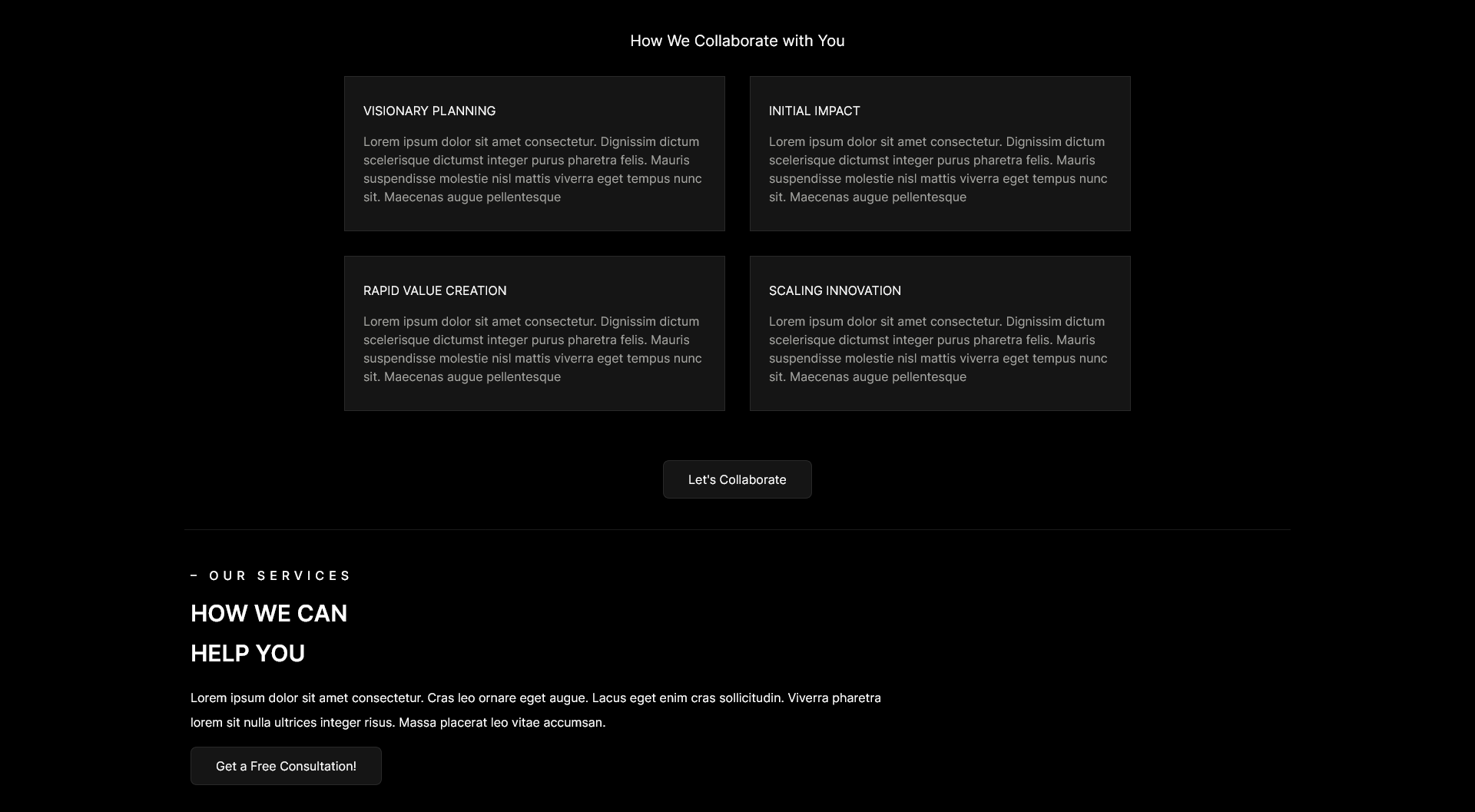Click the Help You heading line
1475x812 pixels.
(247, 653)
